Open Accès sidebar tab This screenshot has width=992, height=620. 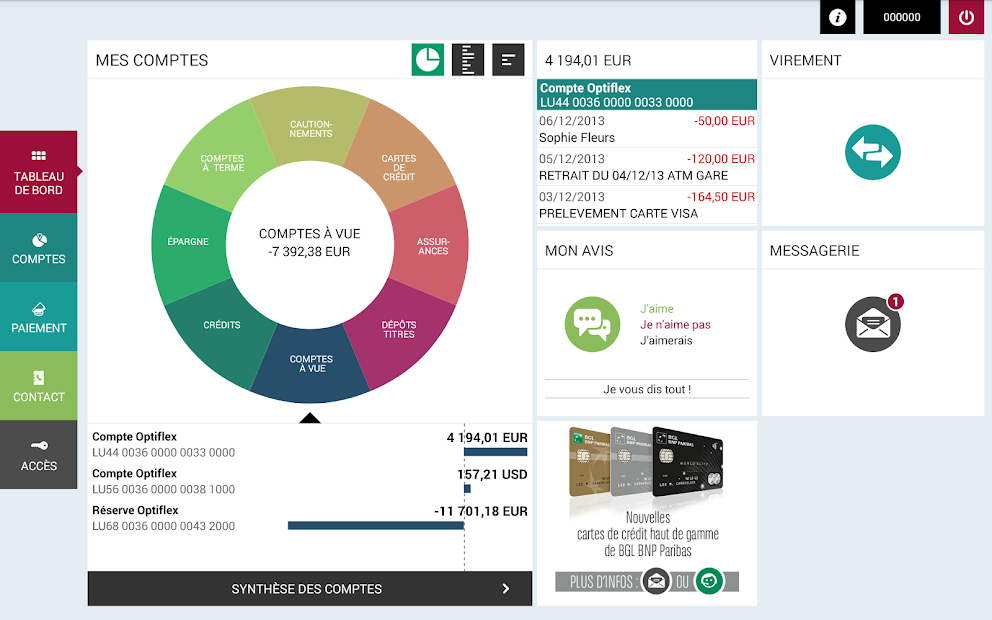[x=39, y=455]
